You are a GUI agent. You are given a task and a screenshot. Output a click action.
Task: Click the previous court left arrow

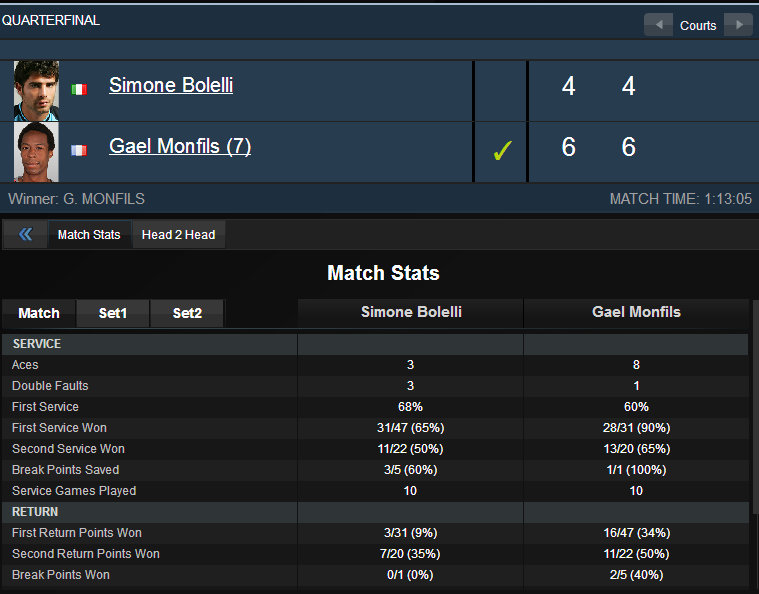click(658, 25)
